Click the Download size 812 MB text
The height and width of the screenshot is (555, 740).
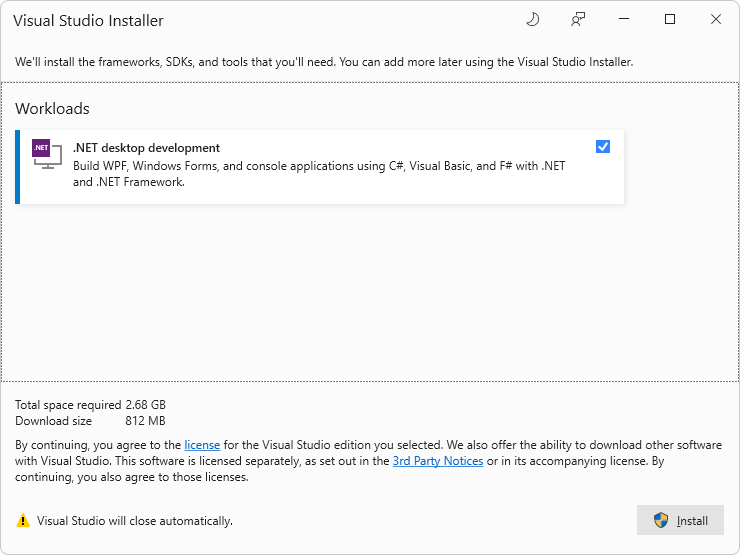(x=145, y=421)
